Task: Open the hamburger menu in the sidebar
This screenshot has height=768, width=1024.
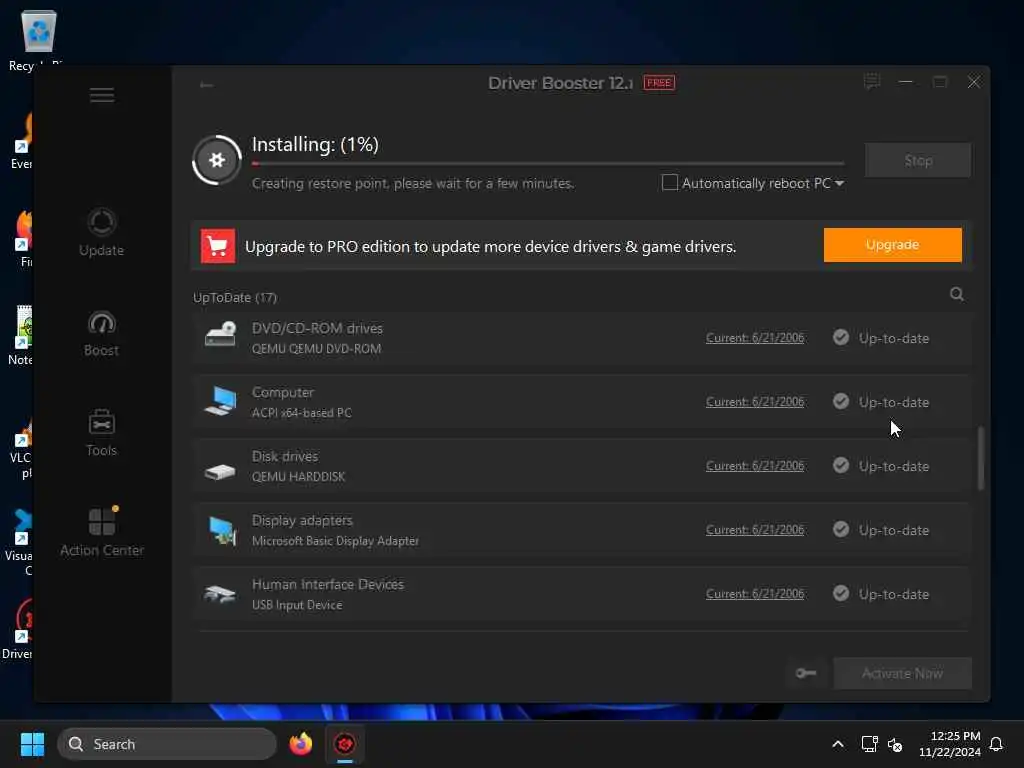Action: tap(102, 95)
